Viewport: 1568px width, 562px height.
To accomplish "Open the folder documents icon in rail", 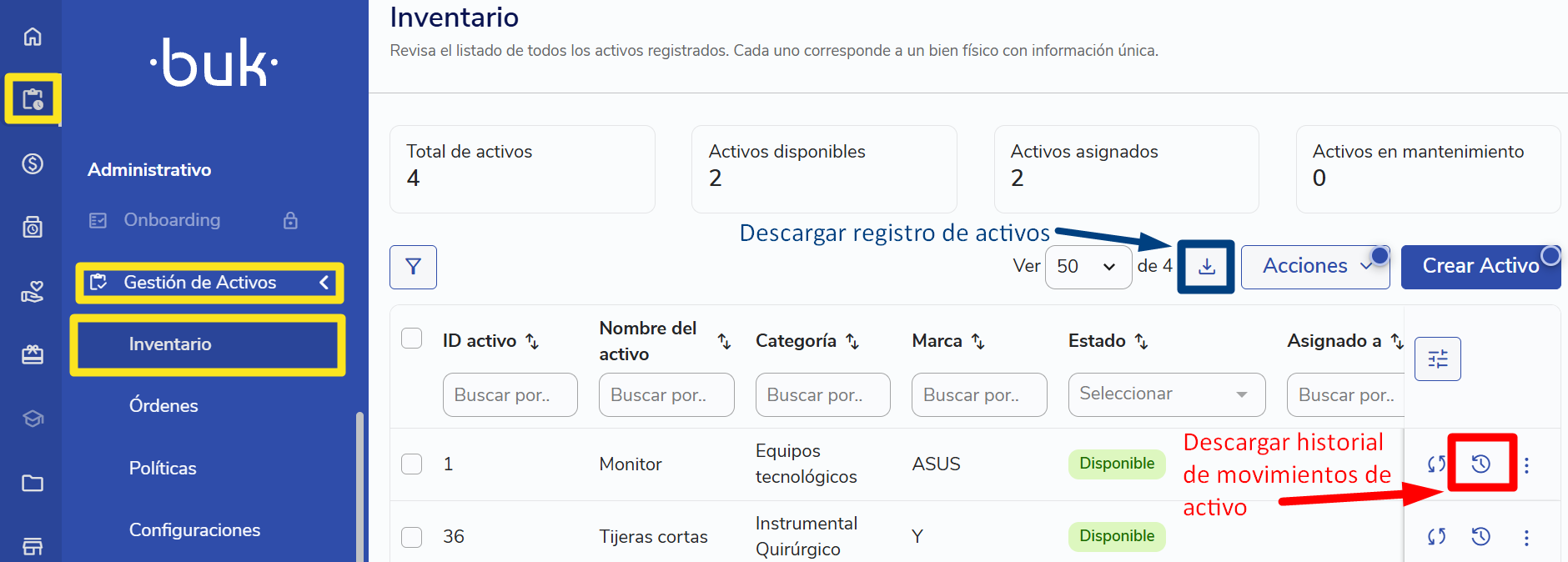I will 33,483.
